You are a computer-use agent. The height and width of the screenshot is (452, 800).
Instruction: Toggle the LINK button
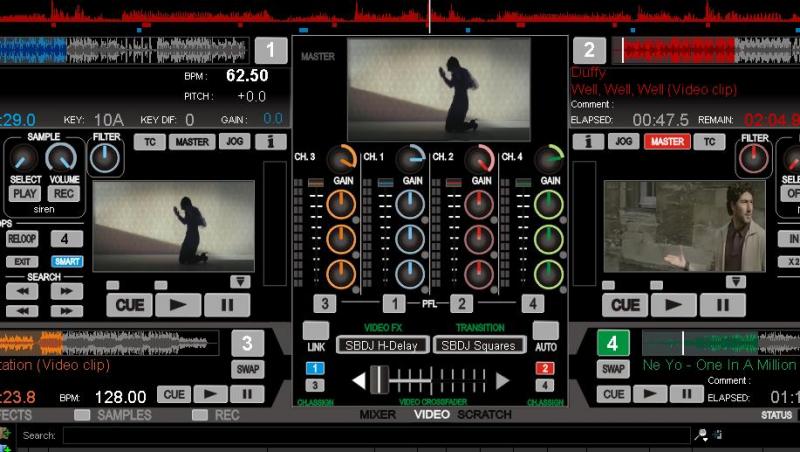pyautogui.click(x=316, y=331)
